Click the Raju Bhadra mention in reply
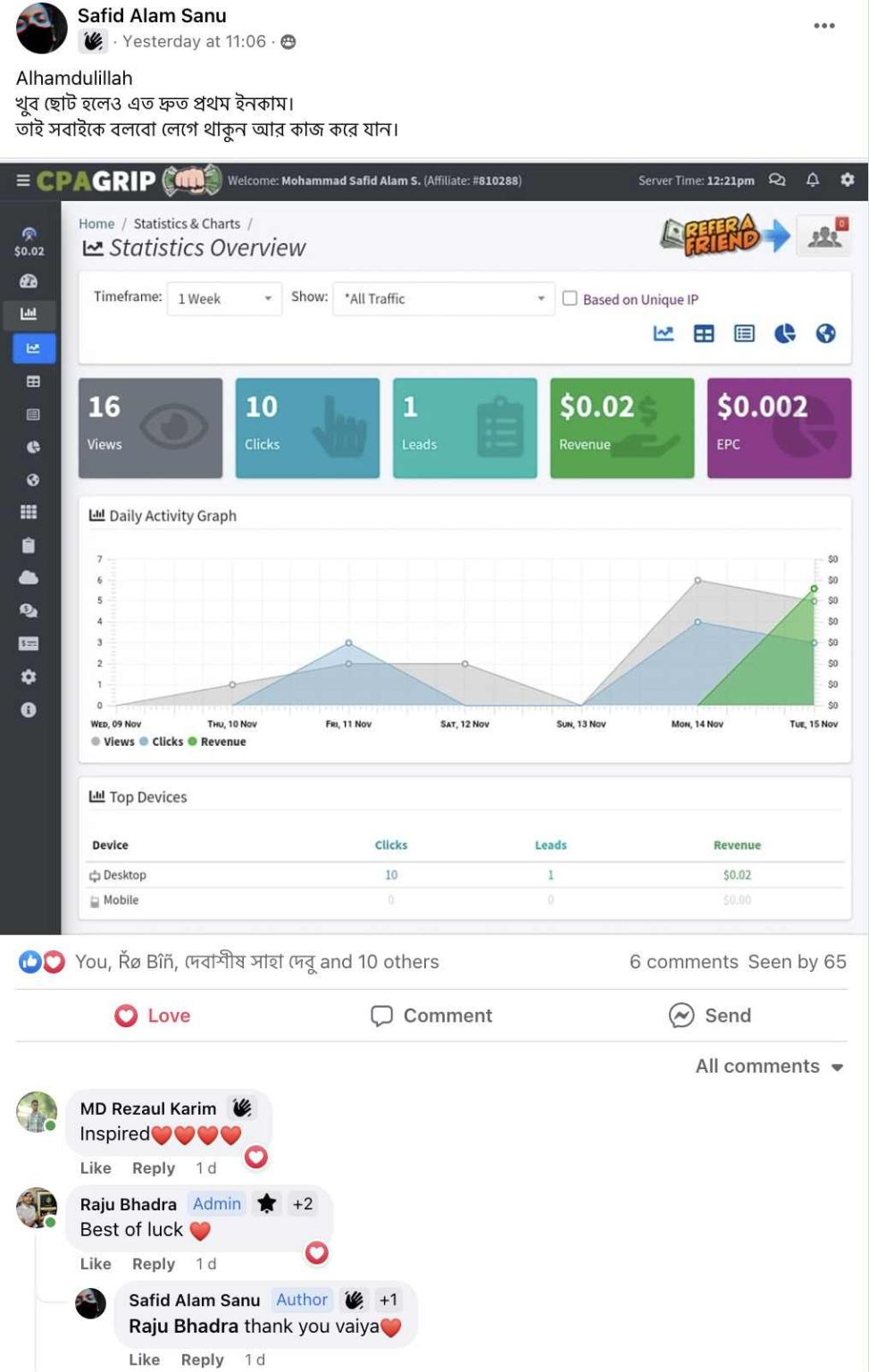 183,1326
